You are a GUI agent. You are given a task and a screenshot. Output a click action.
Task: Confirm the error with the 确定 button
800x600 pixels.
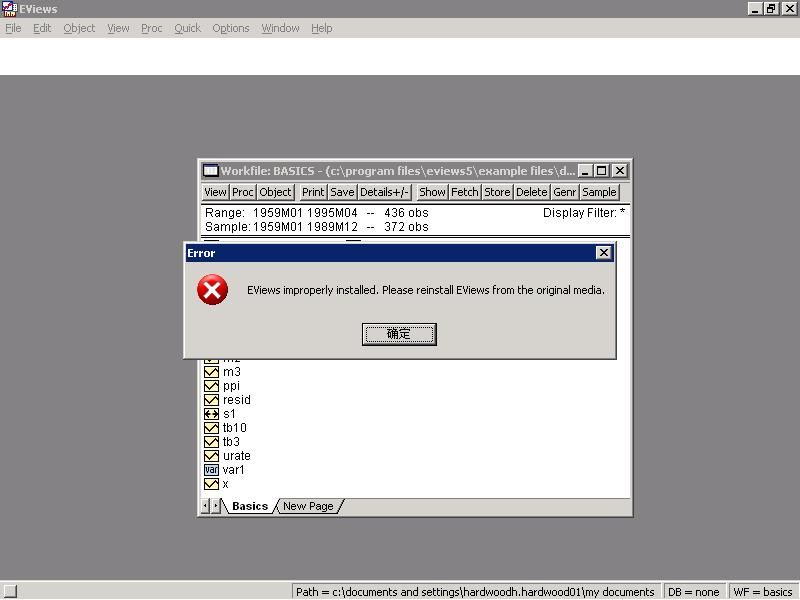click(x=399, y=334)
